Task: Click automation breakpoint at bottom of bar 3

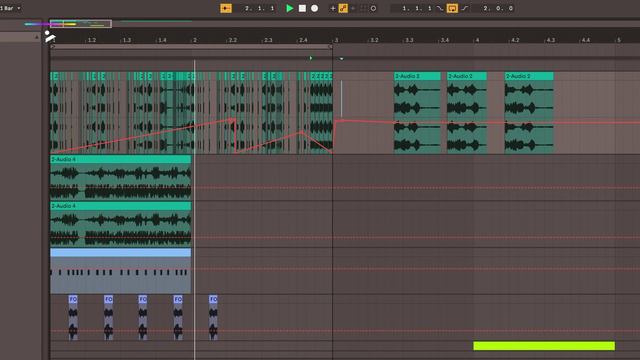Action: point(332,153)
